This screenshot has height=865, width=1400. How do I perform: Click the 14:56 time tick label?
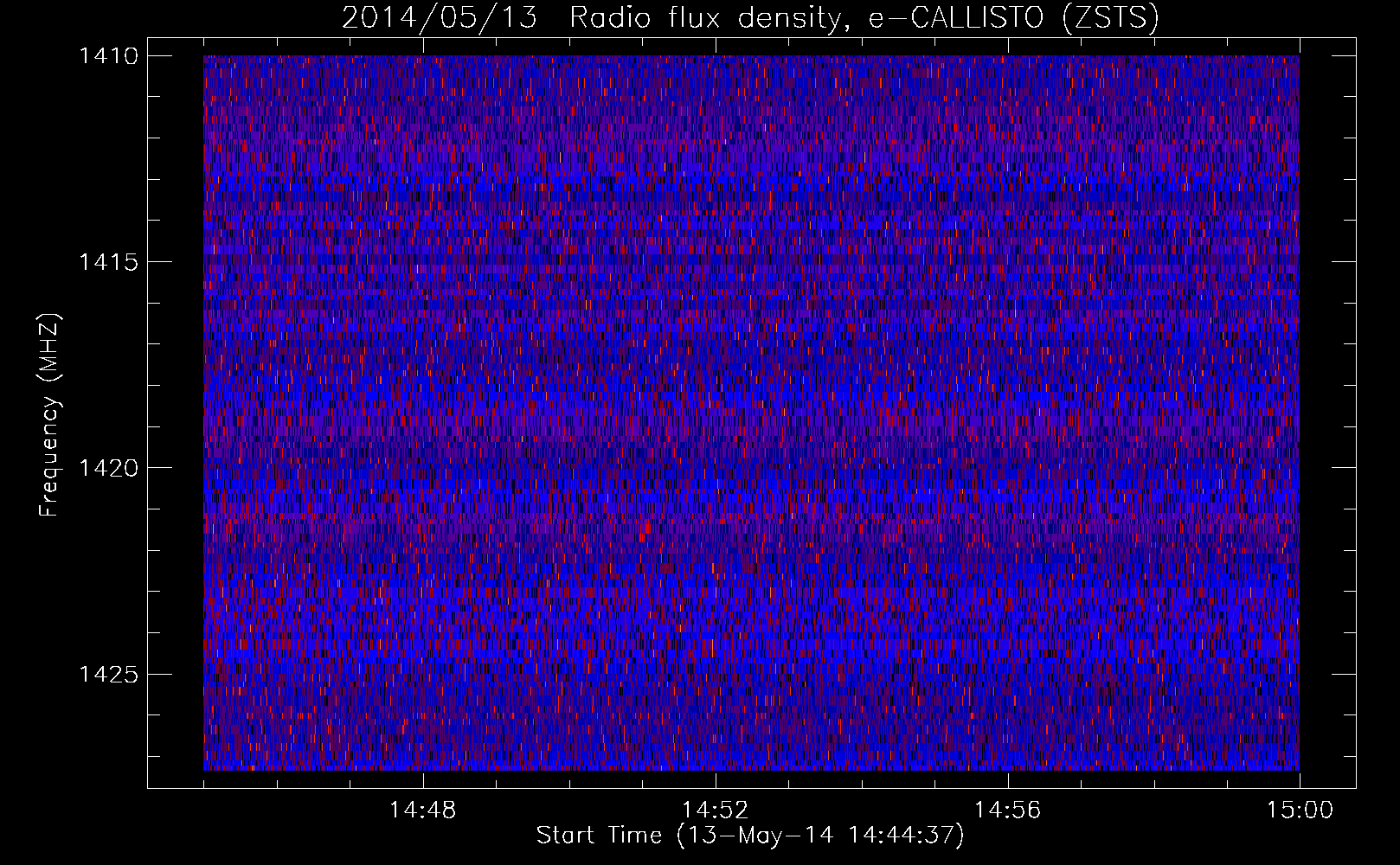coord(1007,811)
